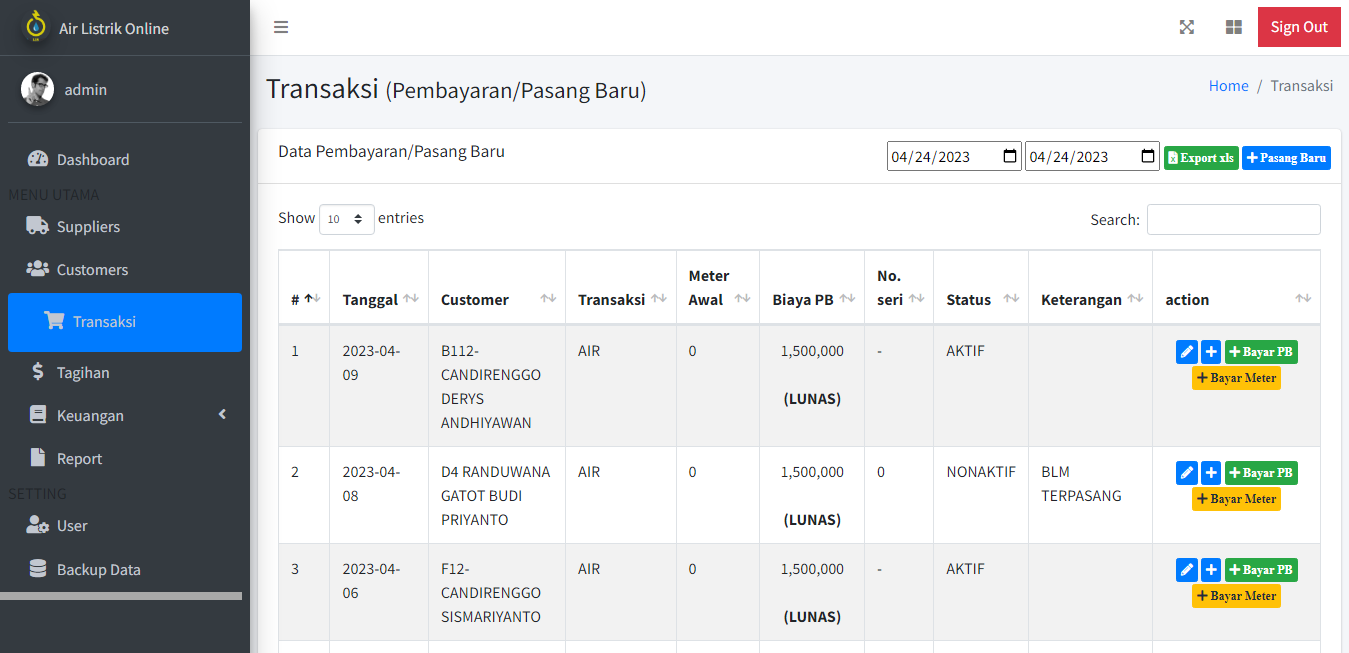Image resolution: width=1349 pixels, height=653 pixels.
Task: Toggle the sidebar with the hamburger icon
Action: tap(281, 27)
